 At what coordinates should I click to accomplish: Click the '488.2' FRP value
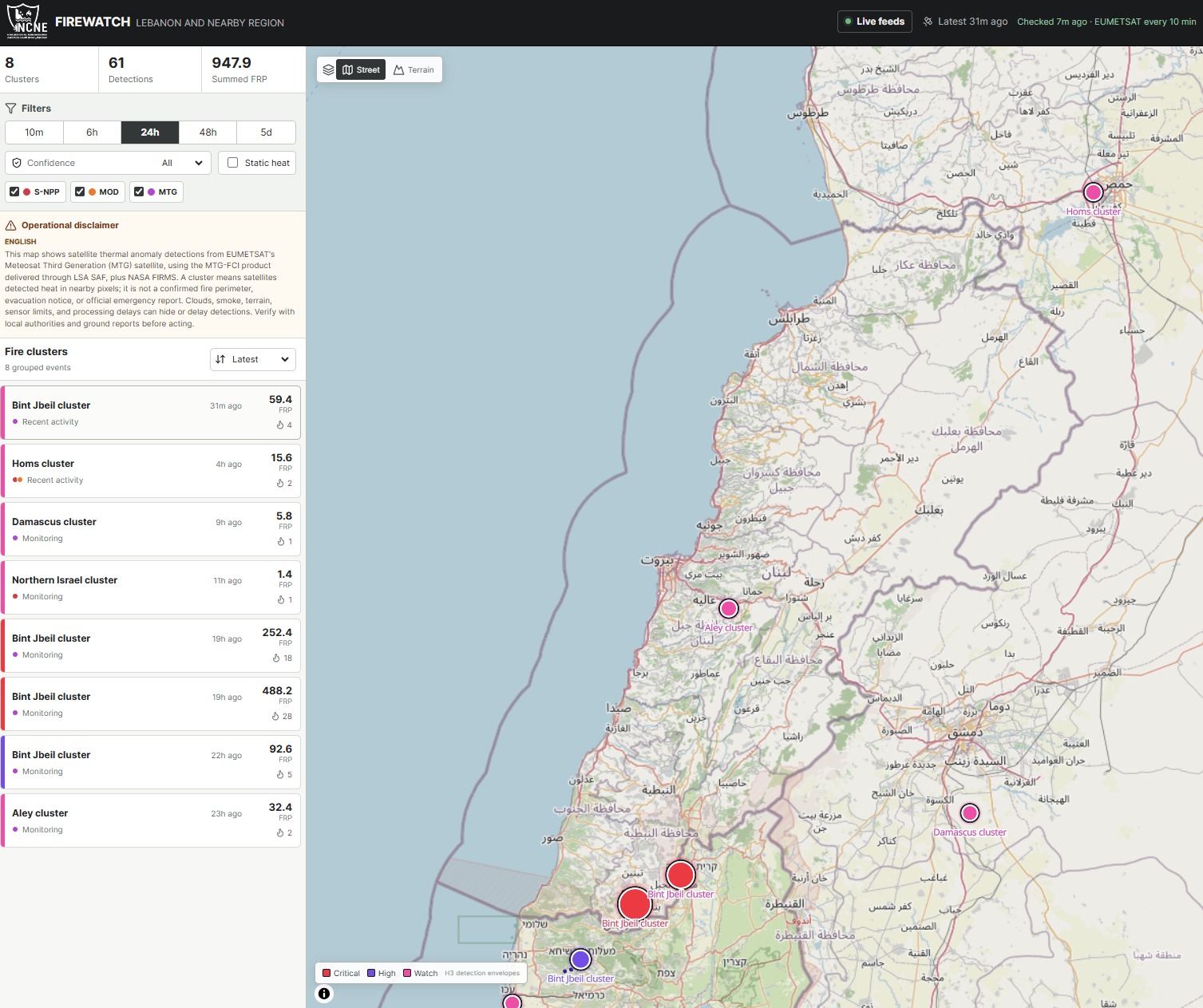pos(277,691)
